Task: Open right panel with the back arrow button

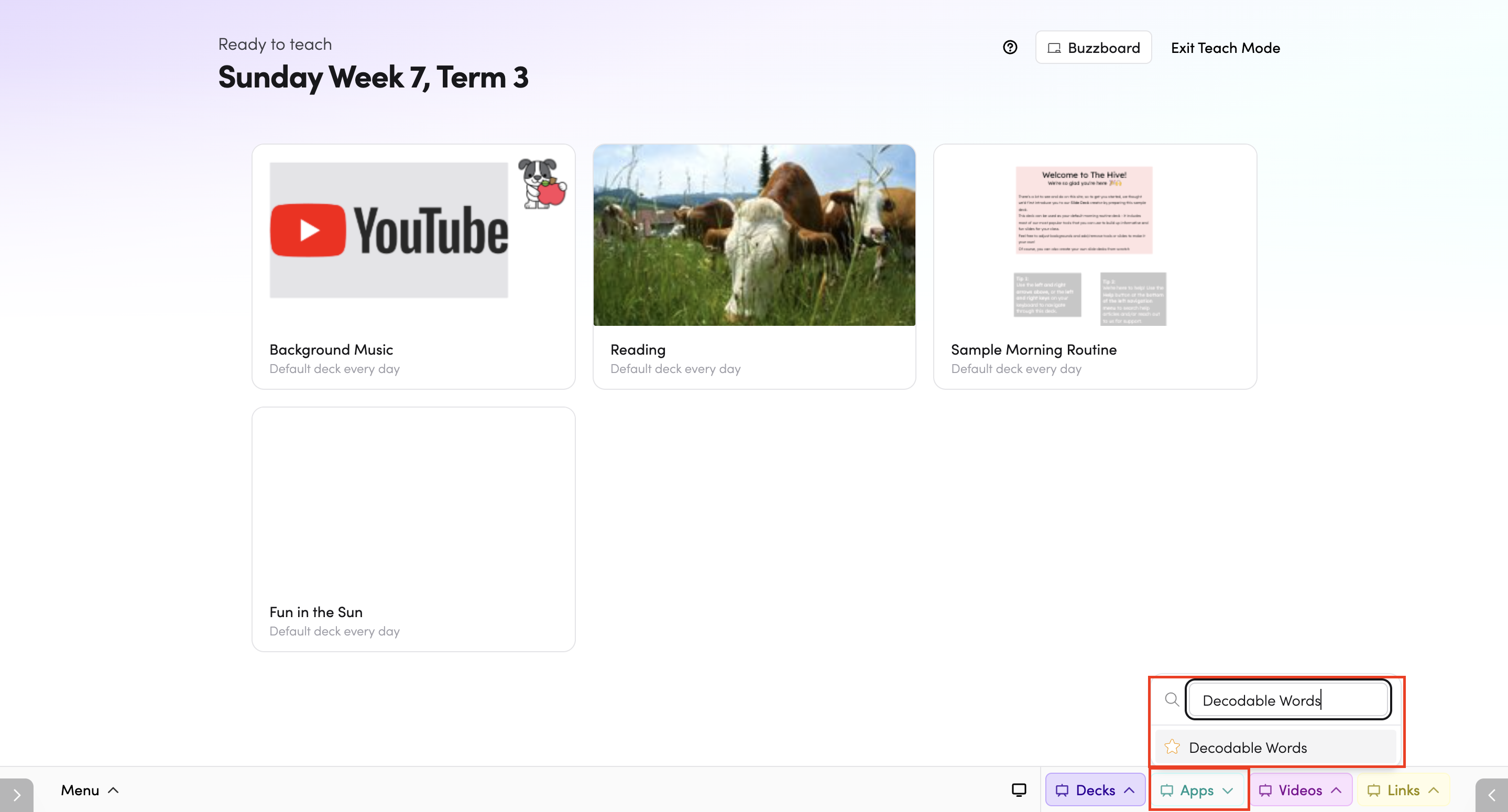Action: point(1492,794)
